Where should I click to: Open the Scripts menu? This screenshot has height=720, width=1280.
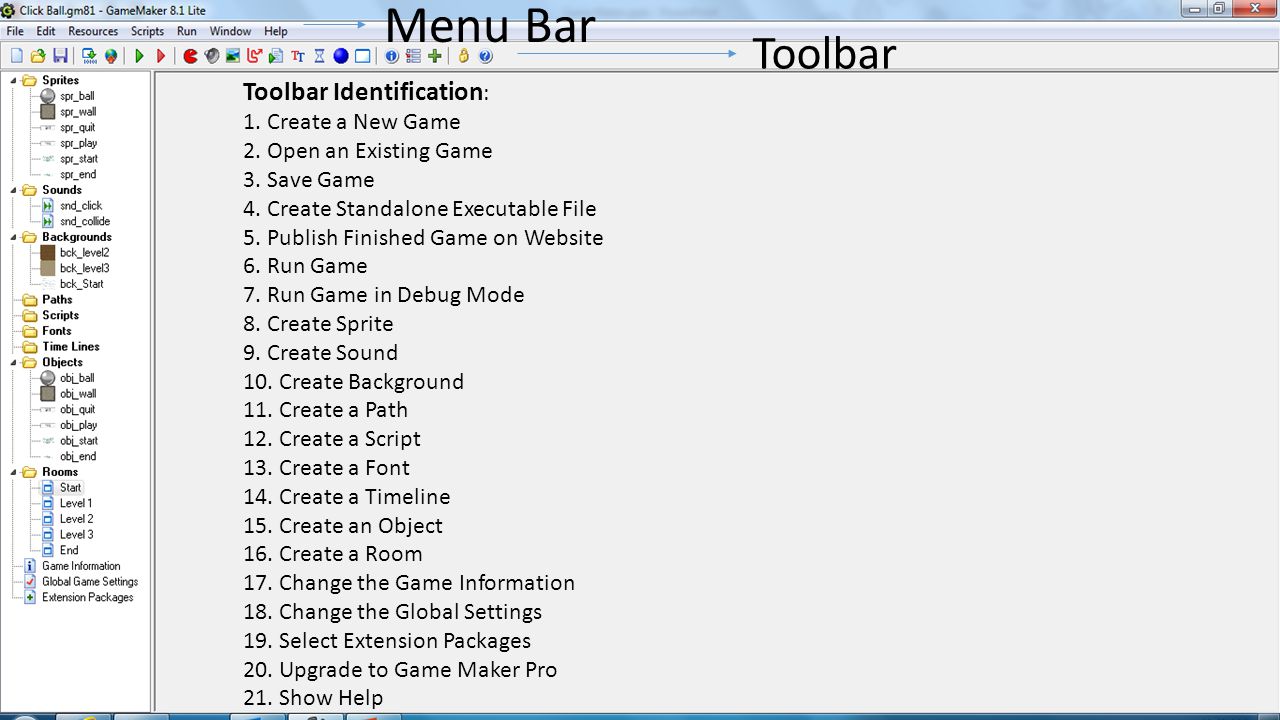(x=147, y=31)
